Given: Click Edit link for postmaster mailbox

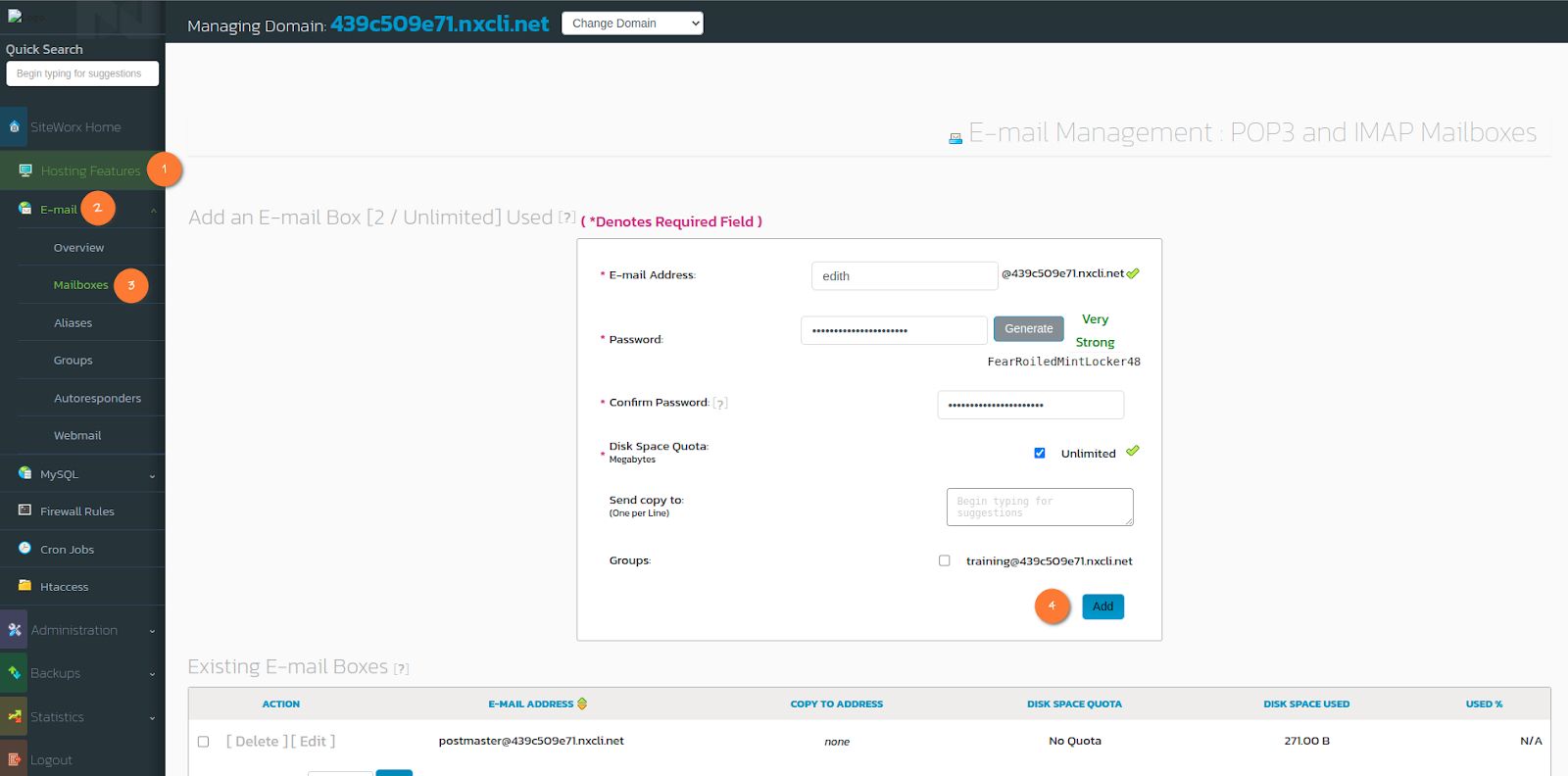Looking at the screenshot, I should point(313,742).
